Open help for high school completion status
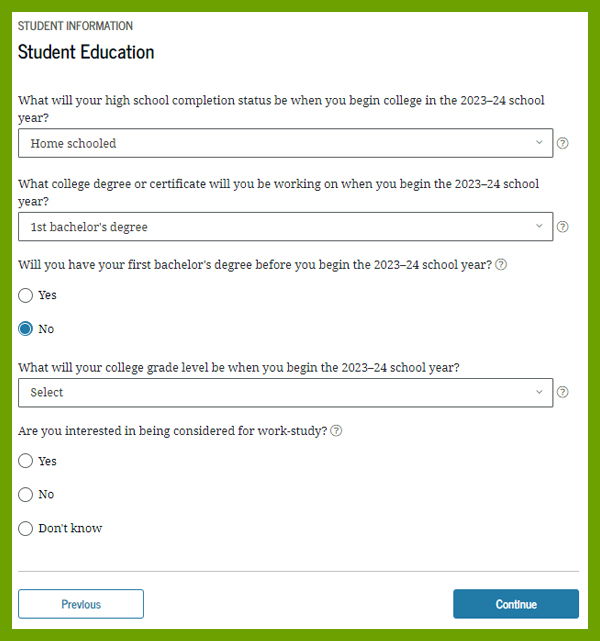This screenshot has height=641, width=600. (562, 143)
